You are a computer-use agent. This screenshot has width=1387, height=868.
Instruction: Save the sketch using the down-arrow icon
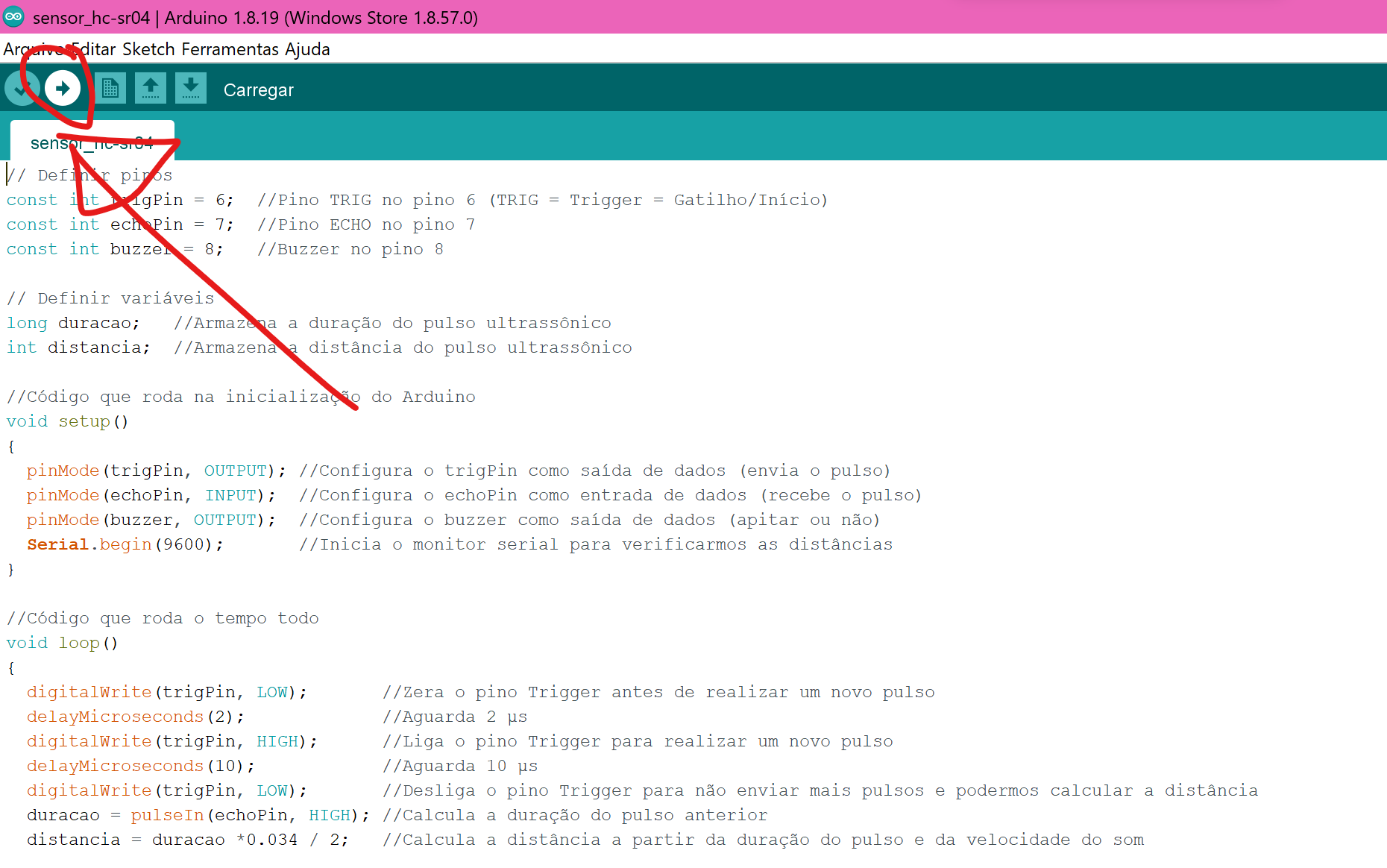click(x=191, y=89)
